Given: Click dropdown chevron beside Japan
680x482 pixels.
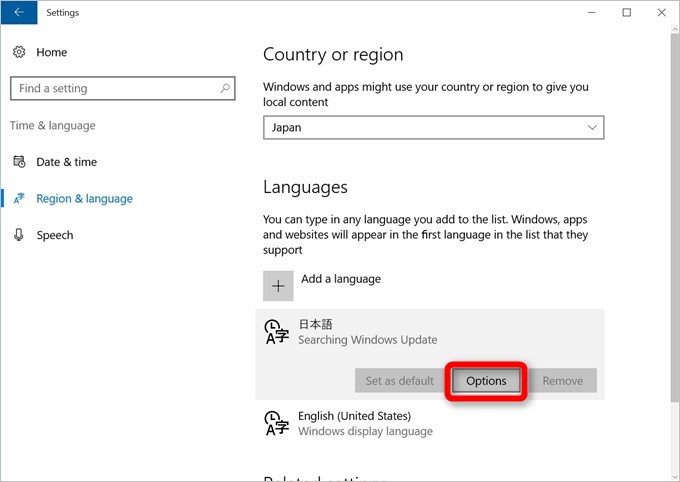Looking at the screenshot, I should (x=592, y=128).
